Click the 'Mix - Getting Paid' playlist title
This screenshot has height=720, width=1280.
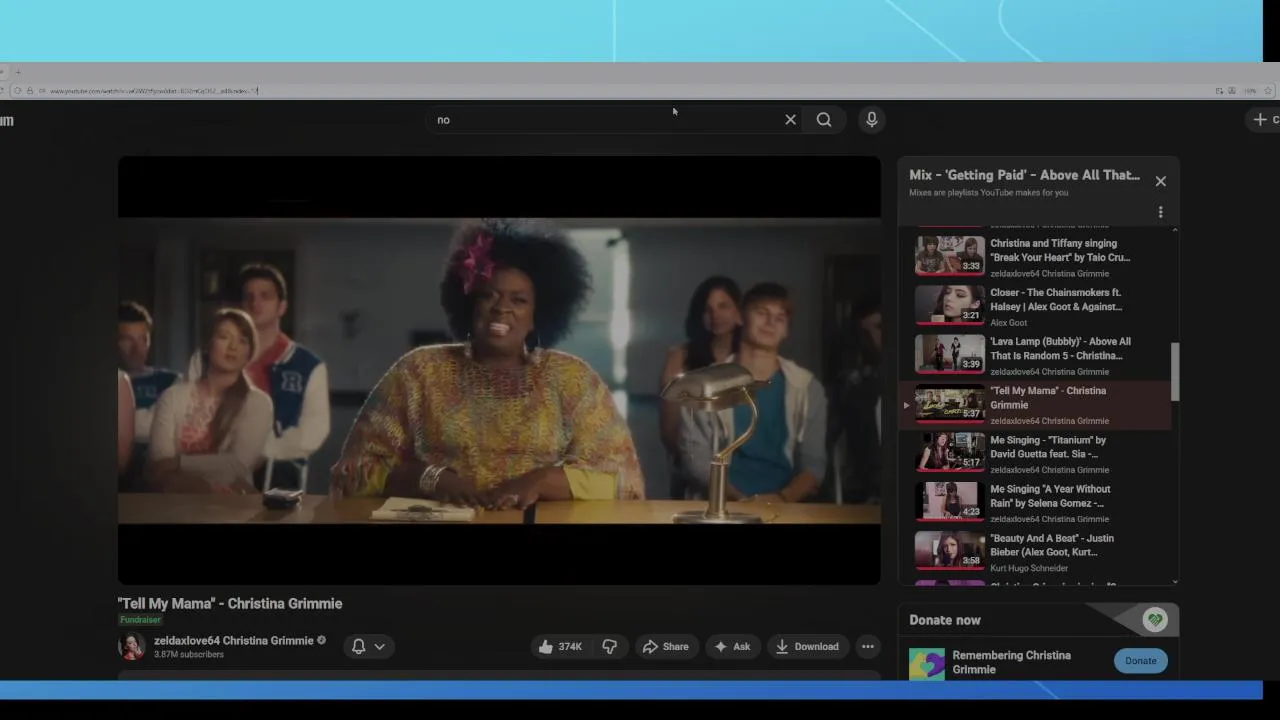[1024, 175]
